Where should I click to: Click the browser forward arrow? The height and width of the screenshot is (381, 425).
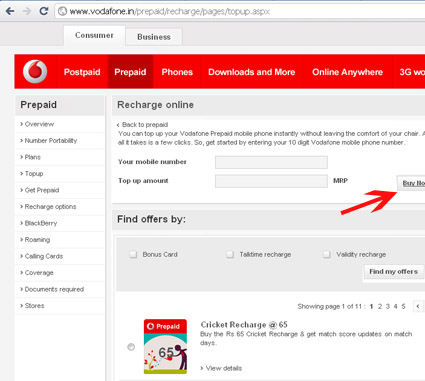click(27, 11)
